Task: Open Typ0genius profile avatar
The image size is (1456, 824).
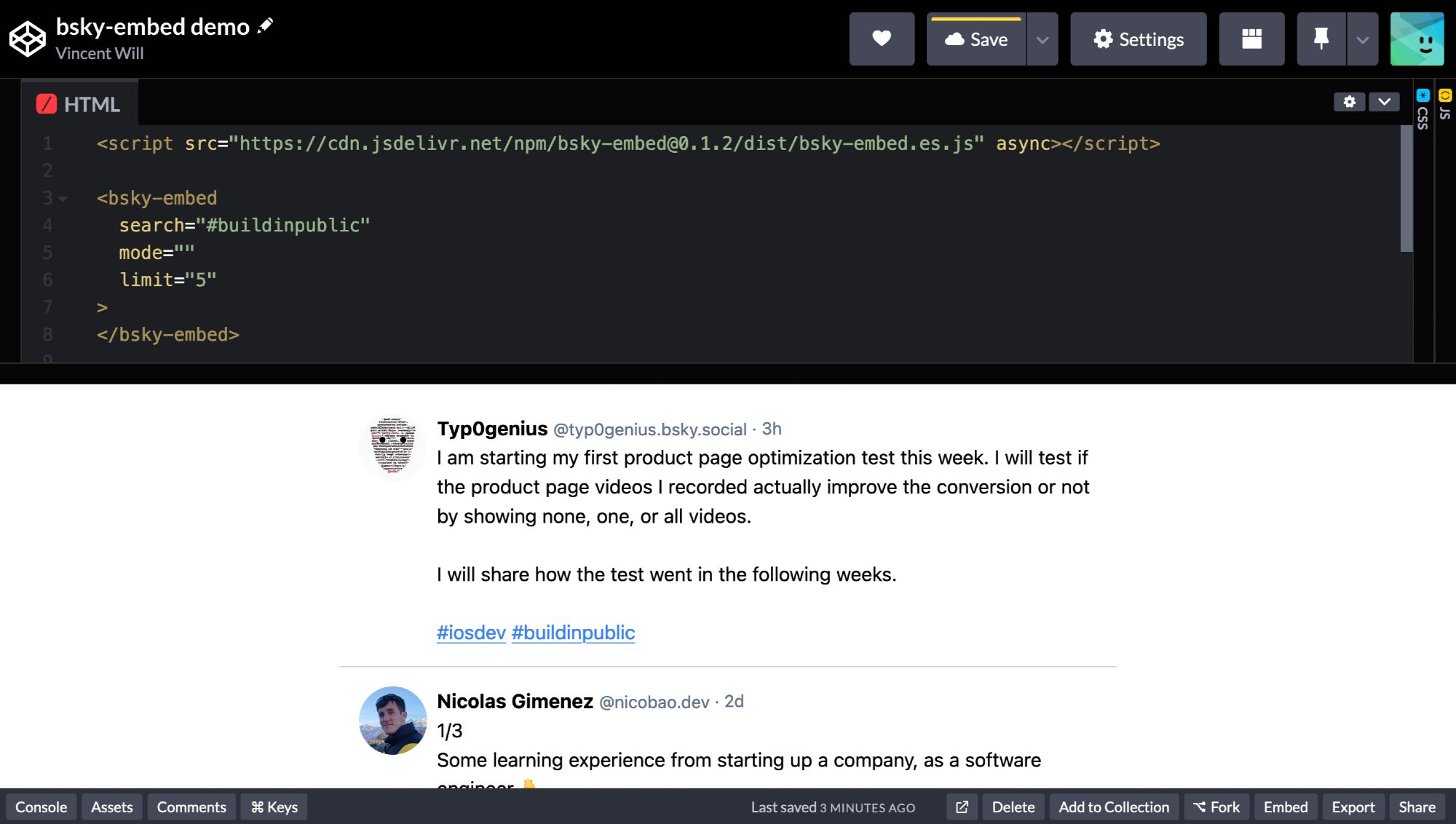Action: pos(393,447)
